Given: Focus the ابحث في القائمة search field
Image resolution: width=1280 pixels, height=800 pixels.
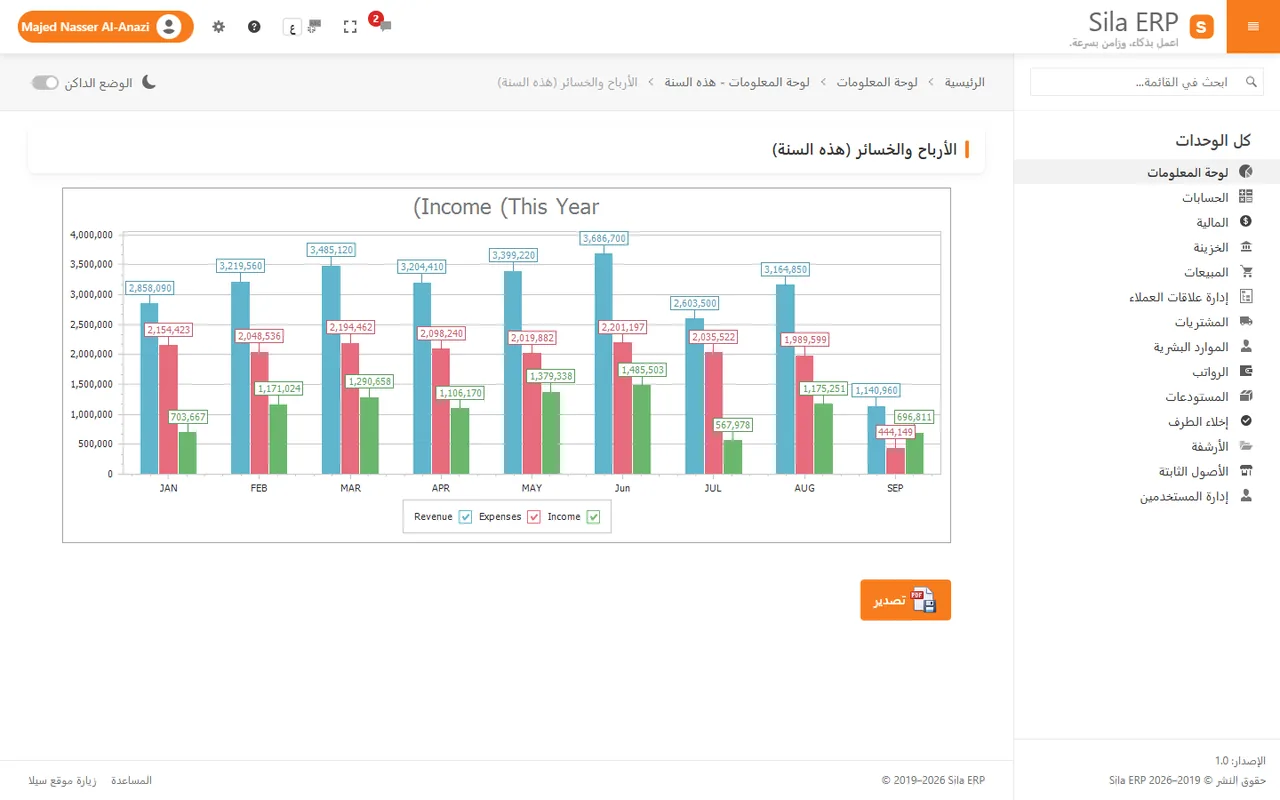Looking at the screenshot, I should point(1147,82).
